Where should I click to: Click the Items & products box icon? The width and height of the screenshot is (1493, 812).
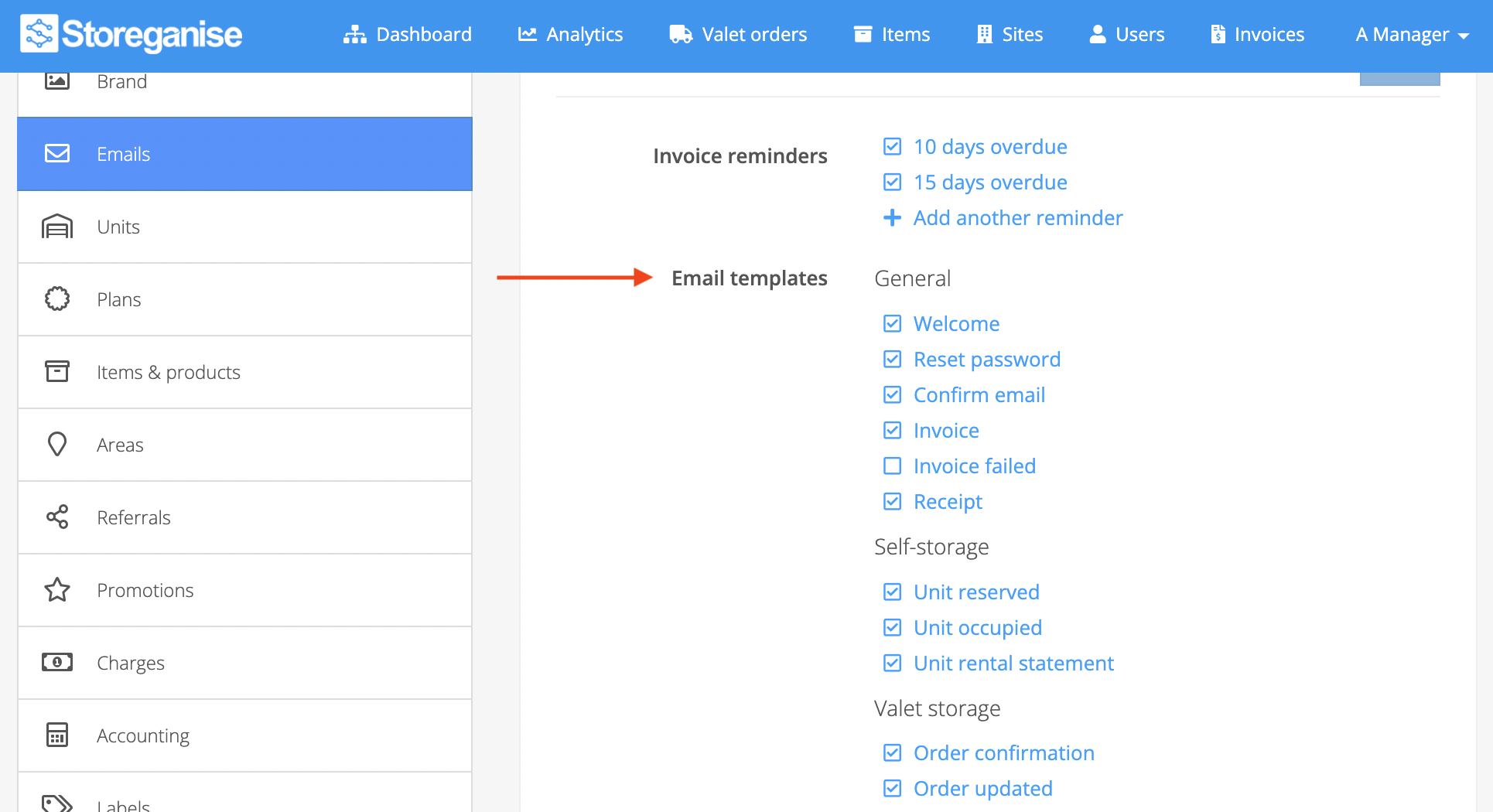[x=57, y=371]
